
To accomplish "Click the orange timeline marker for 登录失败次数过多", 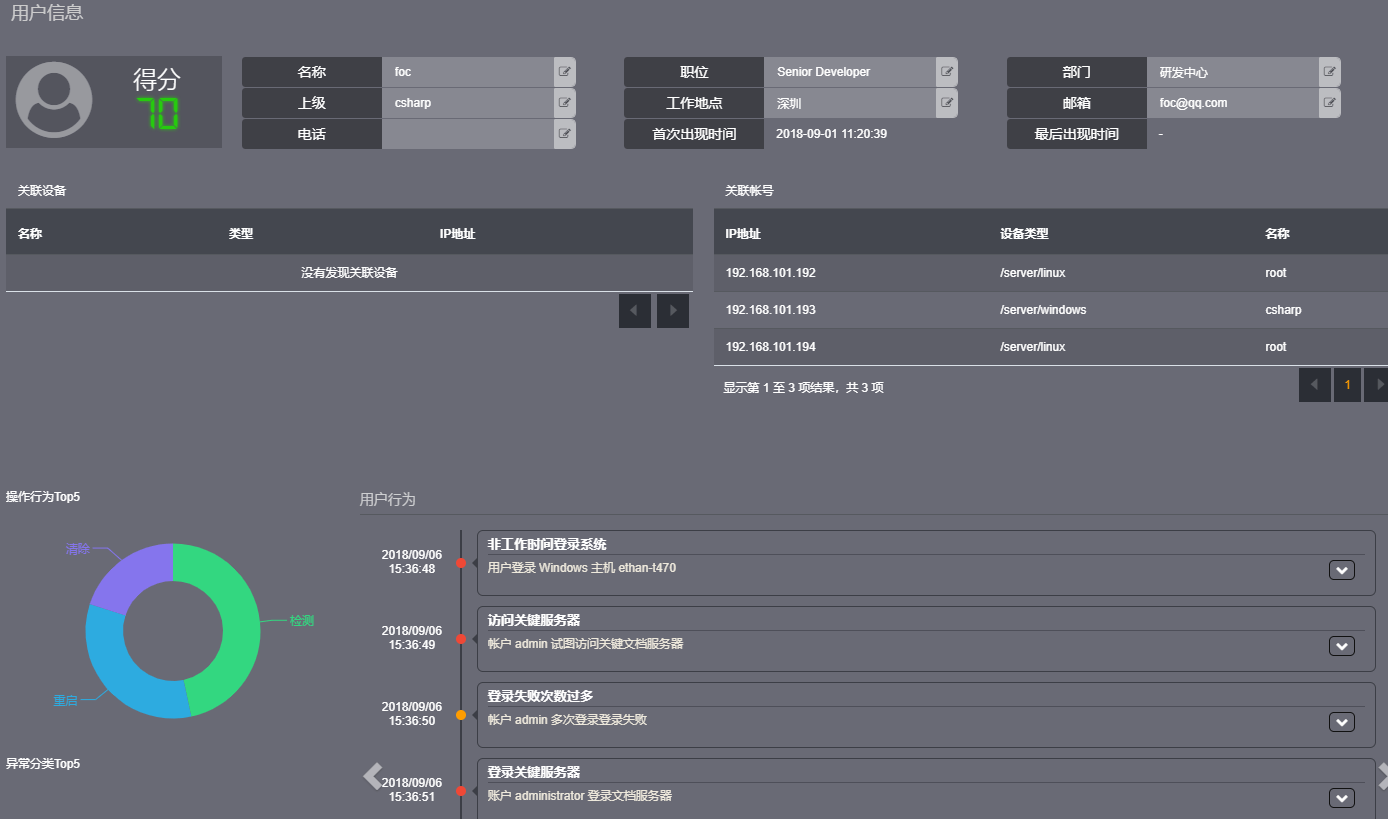I will pos(461,715).
